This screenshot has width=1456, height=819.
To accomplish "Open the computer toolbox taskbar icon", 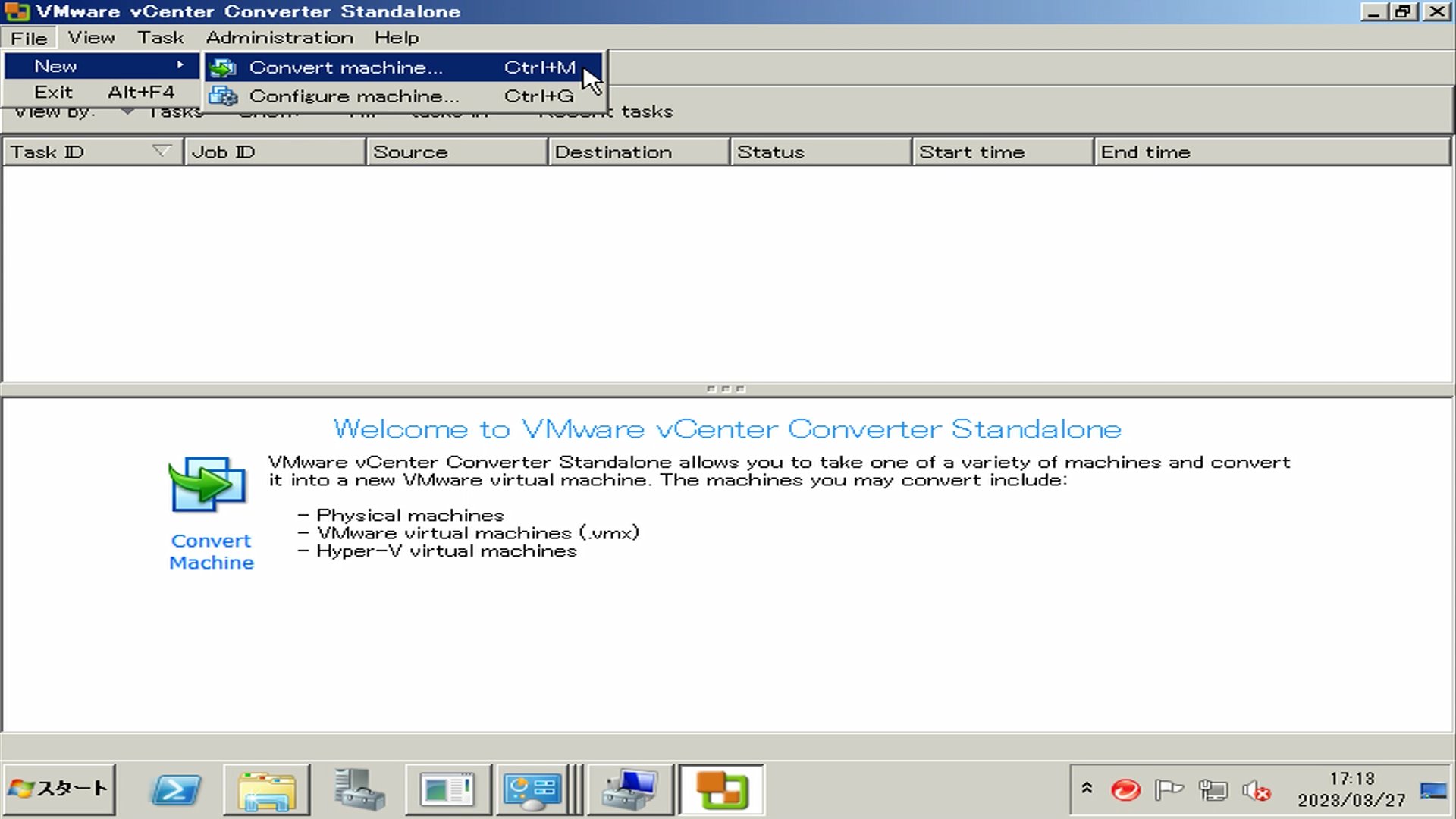I will tap(629, 790).
